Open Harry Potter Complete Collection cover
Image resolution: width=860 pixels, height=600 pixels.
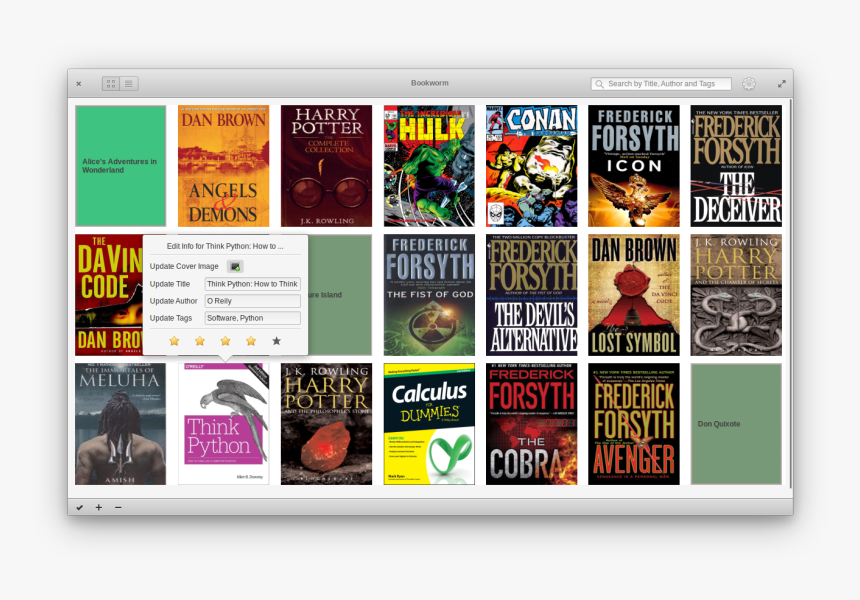(326, 166)
